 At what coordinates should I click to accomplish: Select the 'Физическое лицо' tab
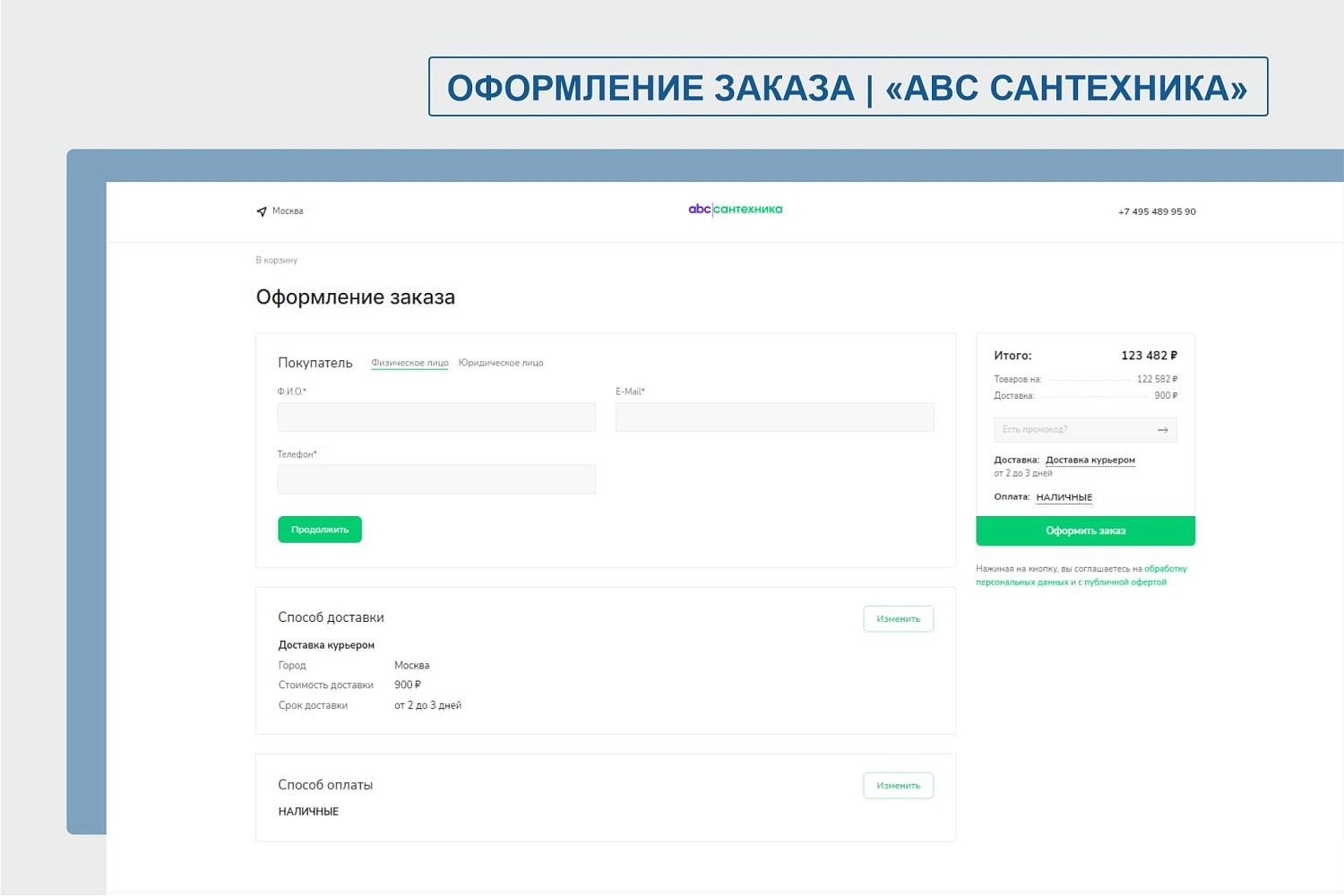409,363
